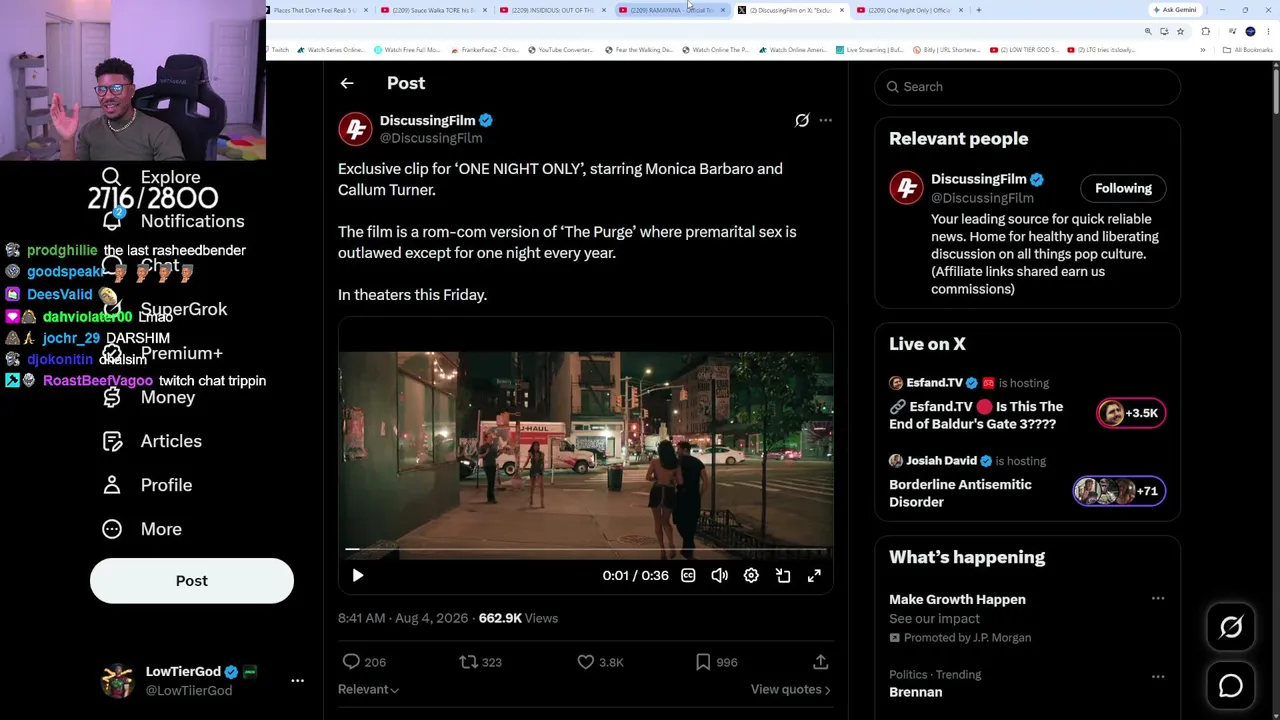The image size is (1280, 720).
Task: Open the Fear the Walking Dead bookmark
Action: 641,50
